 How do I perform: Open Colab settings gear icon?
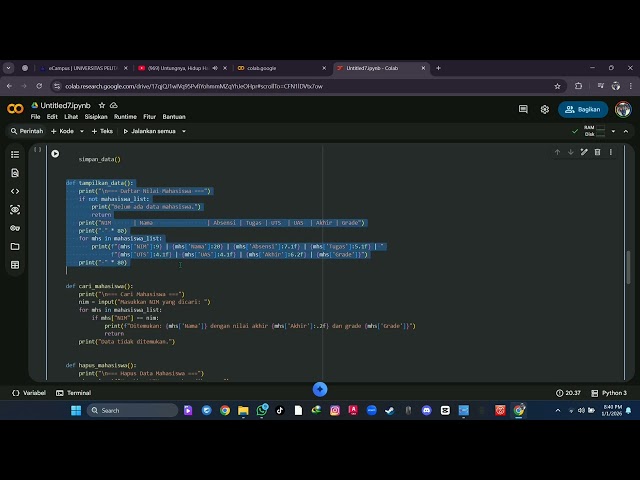(544, 109)
